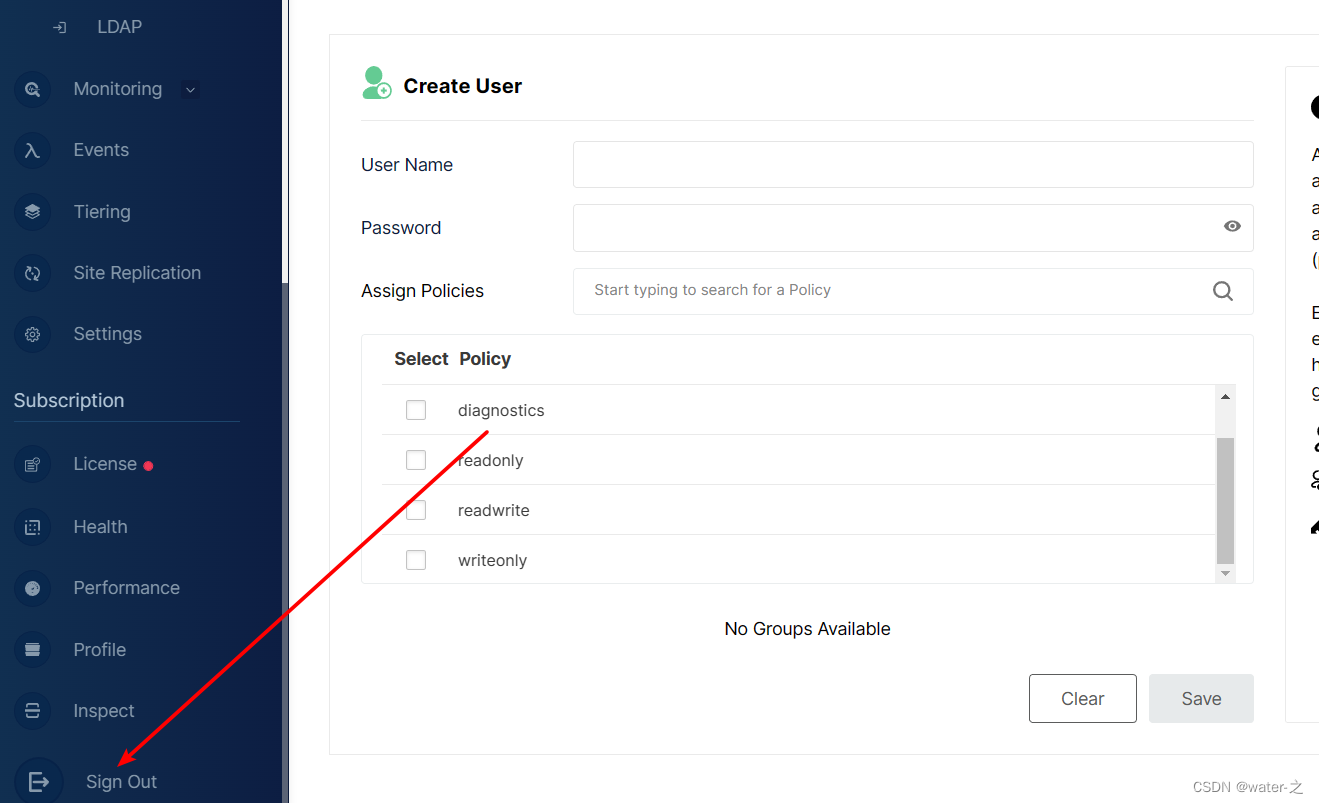Click the Monitoring magnifier icon
Image resolution: width=1319 pixels, height=803 pixels.
[x=32, y=89]
